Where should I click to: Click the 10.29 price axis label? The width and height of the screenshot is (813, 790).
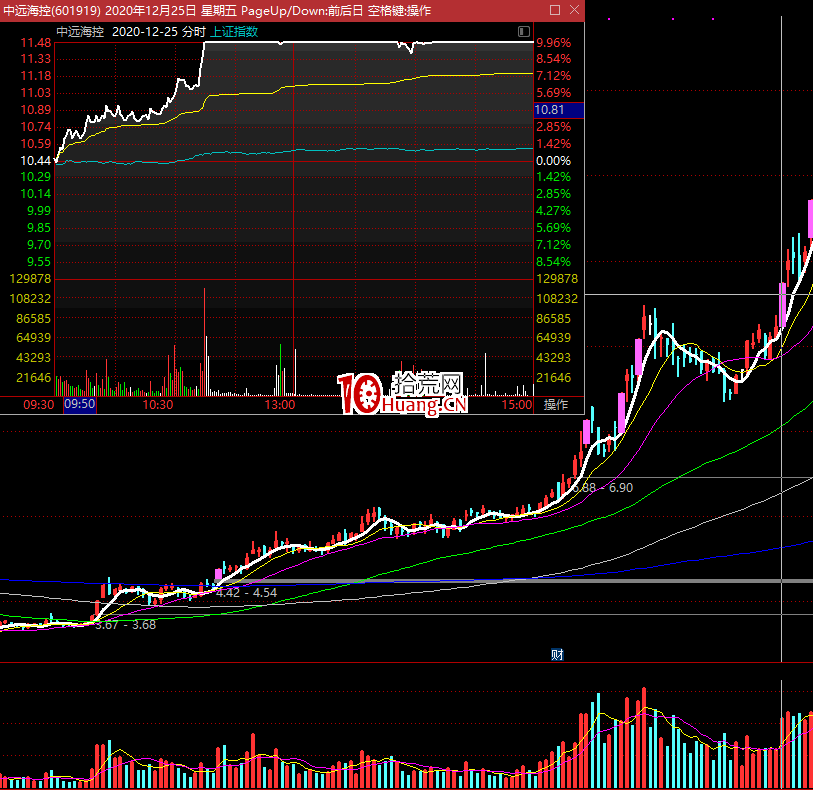coord(36,177)
